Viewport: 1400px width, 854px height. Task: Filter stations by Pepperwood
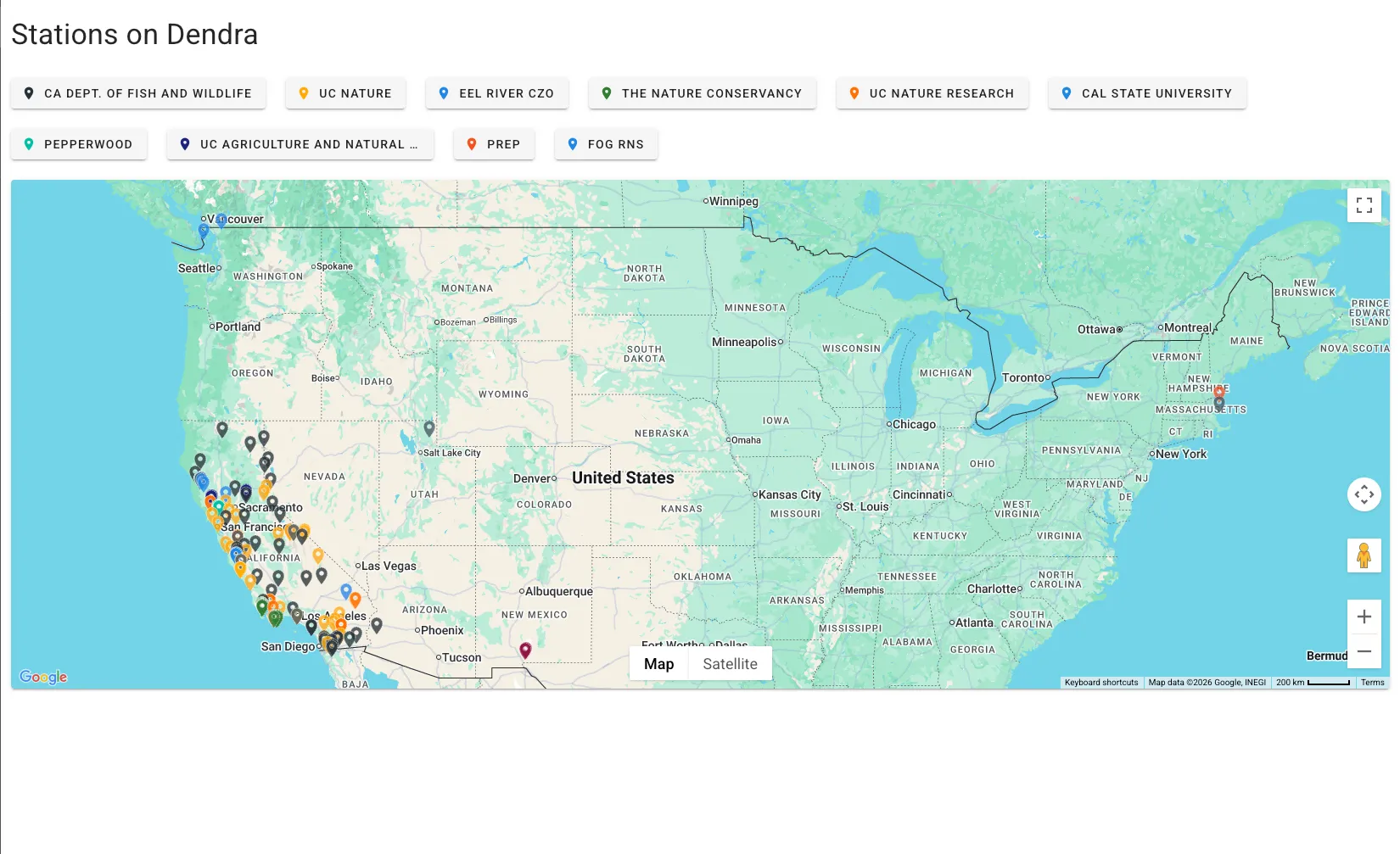click(79, 144)
